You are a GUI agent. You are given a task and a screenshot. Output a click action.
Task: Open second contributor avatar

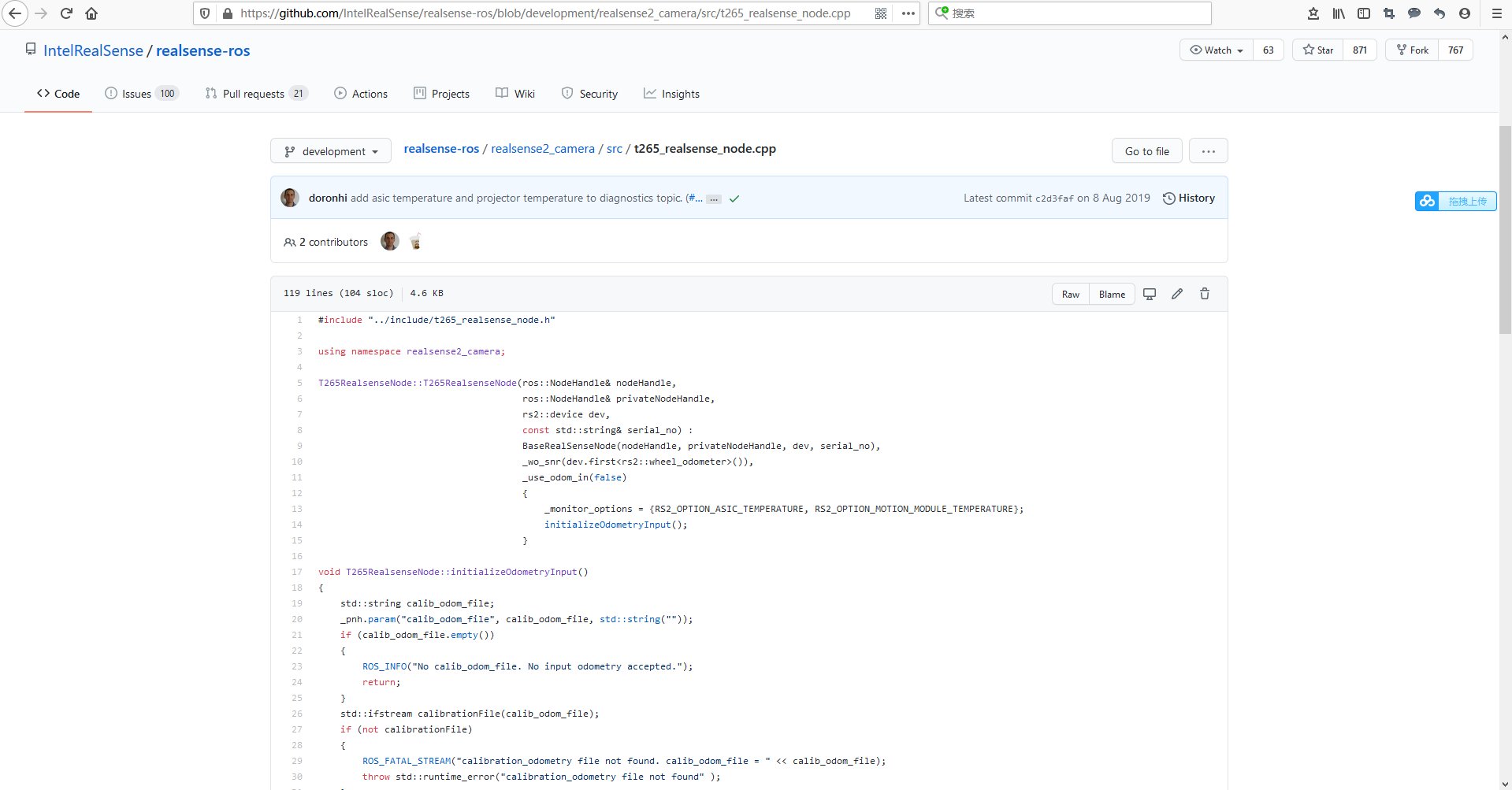coord(415,241)
